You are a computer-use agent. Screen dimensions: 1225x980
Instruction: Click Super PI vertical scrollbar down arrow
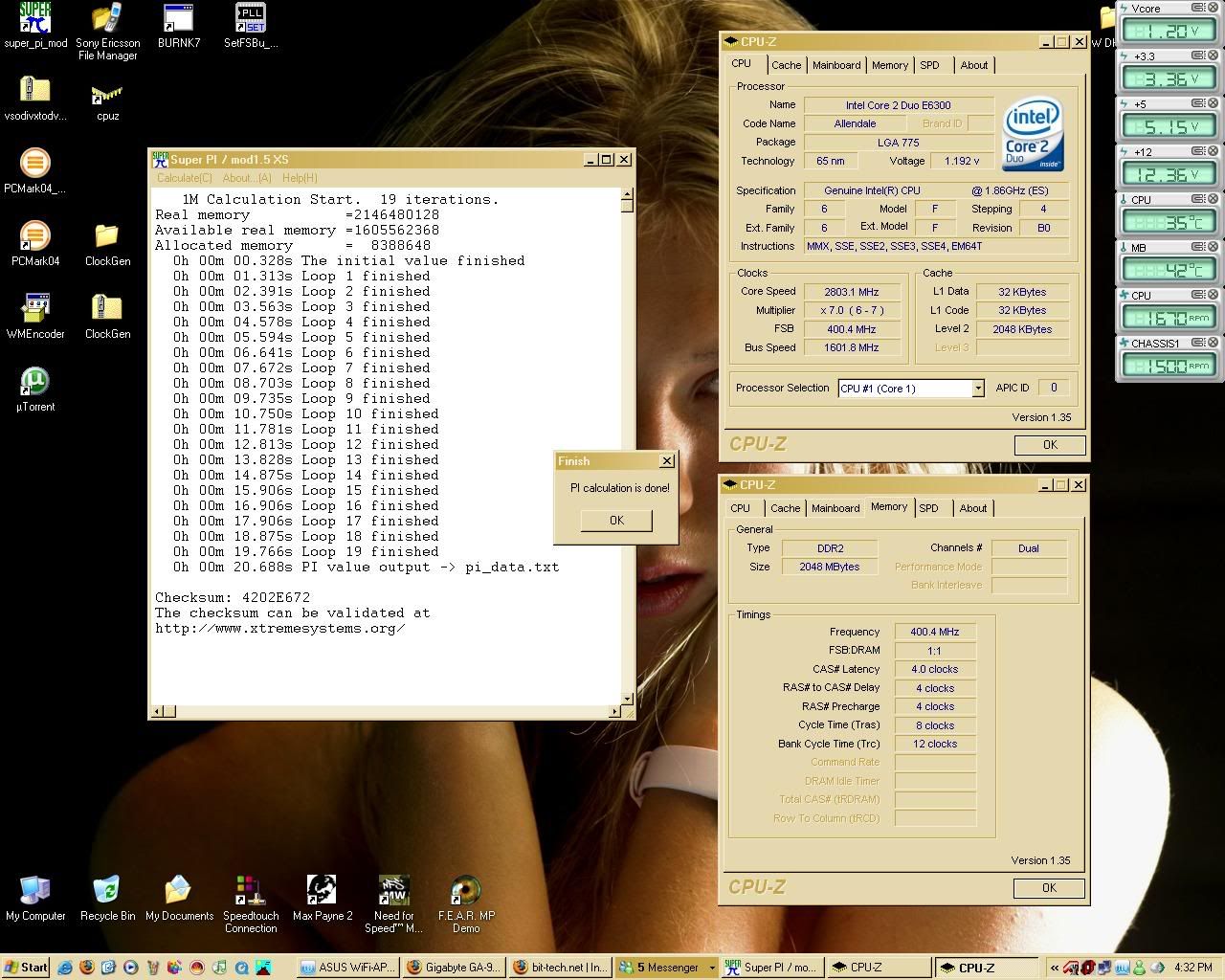pos(627,699)
